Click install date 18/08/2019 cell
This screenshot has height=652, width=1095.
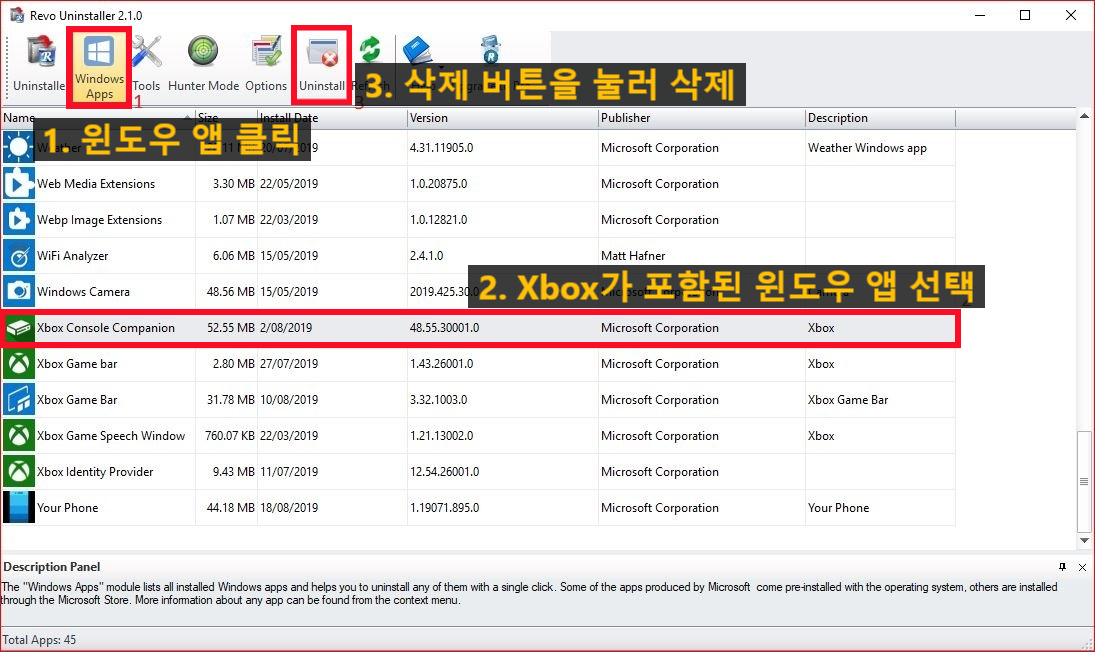point(288,507)
